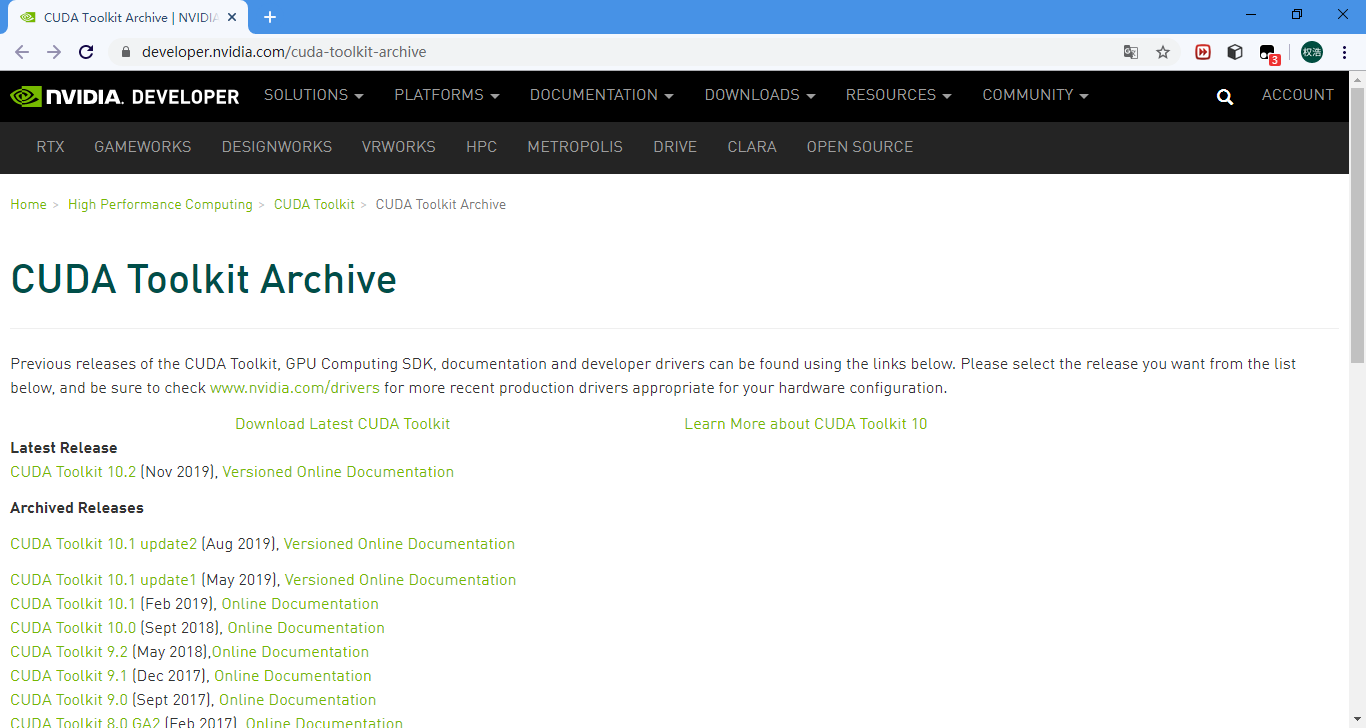Click the scrollbar up arrow
The image size is (1366, 728).
1358,79
